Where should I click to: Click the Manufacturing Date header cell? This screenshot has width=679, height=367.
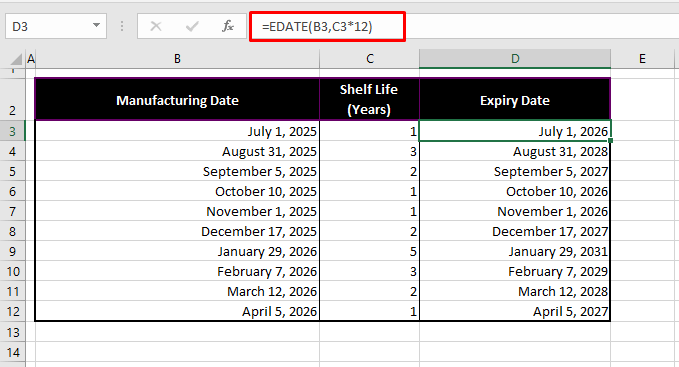click(178, 99)
